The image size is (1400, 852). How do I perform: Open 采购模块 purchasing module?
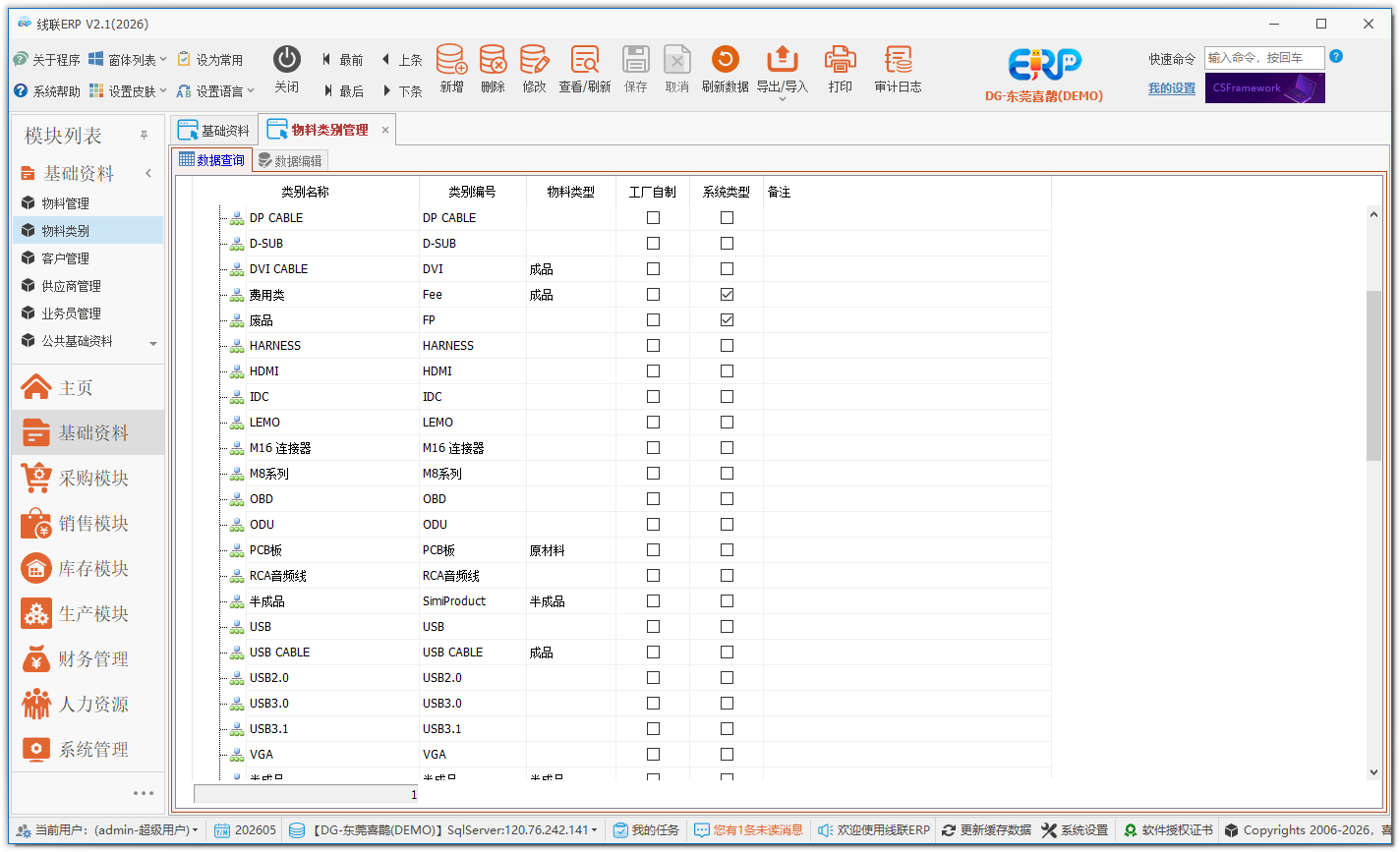coord(87,479)
